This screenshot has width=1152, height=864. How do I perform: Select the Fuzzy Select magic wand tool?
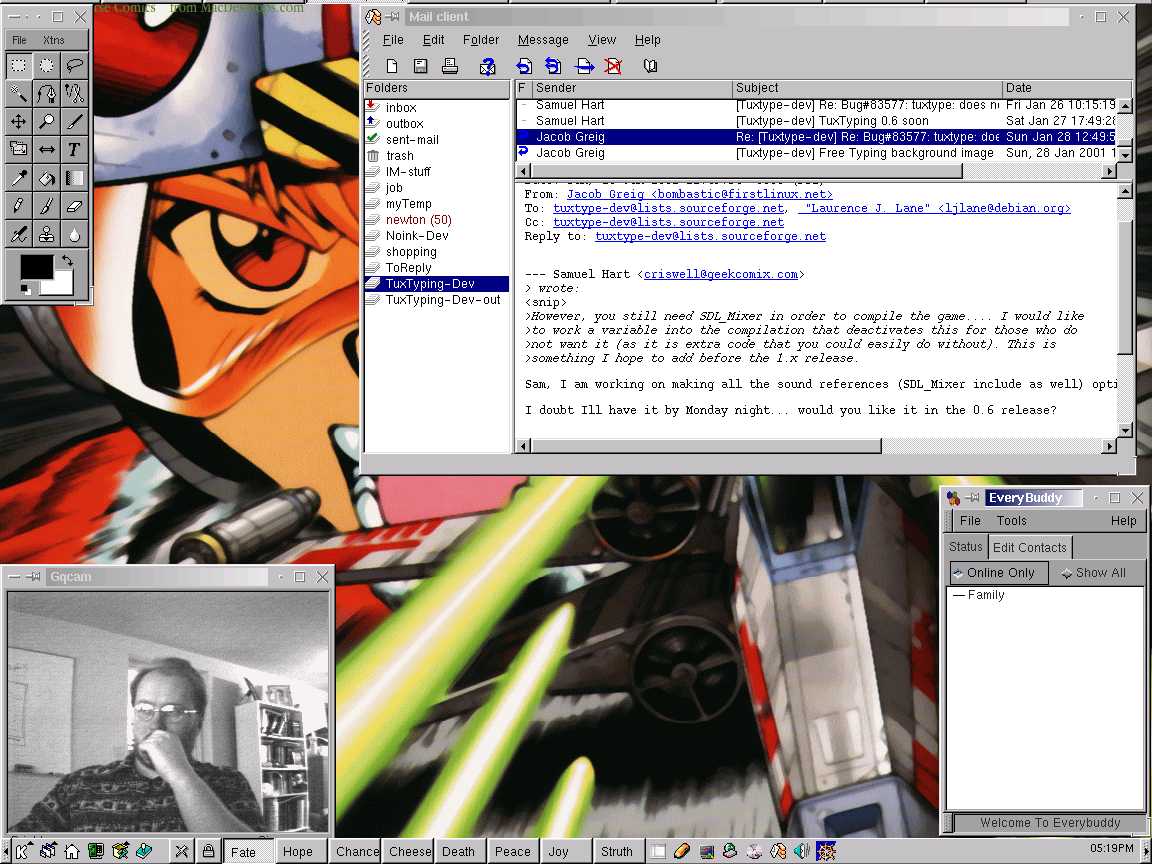[x=18, y=93]
